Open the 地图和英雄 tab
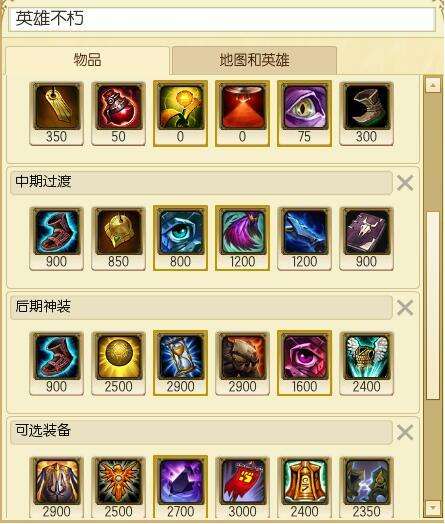The width and height of the screenshot is (445, 524). [254, 60]
